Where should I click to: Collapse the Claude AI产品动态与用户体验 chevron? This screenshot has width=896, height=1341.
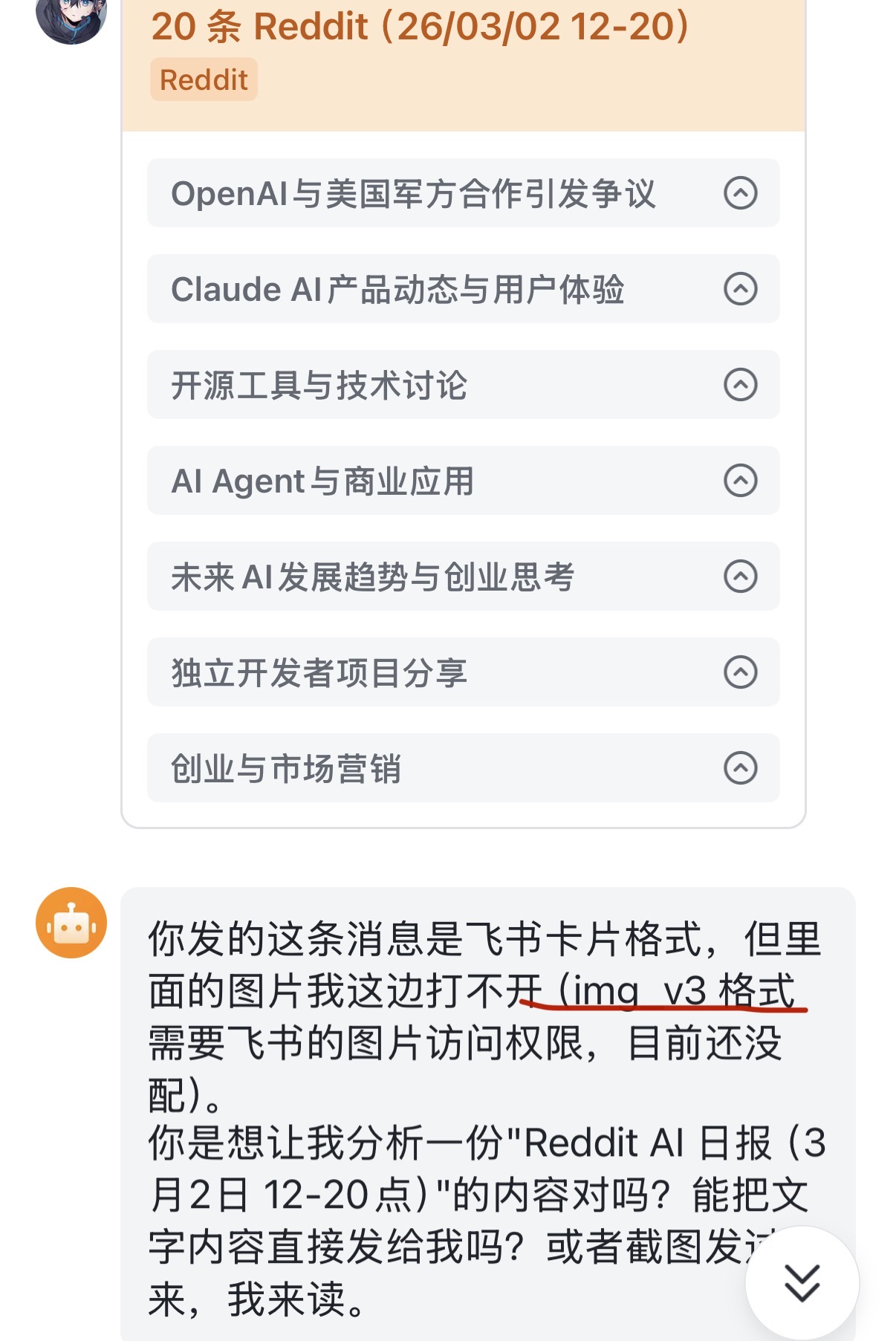pyautogui.click(x=740, y=289)
